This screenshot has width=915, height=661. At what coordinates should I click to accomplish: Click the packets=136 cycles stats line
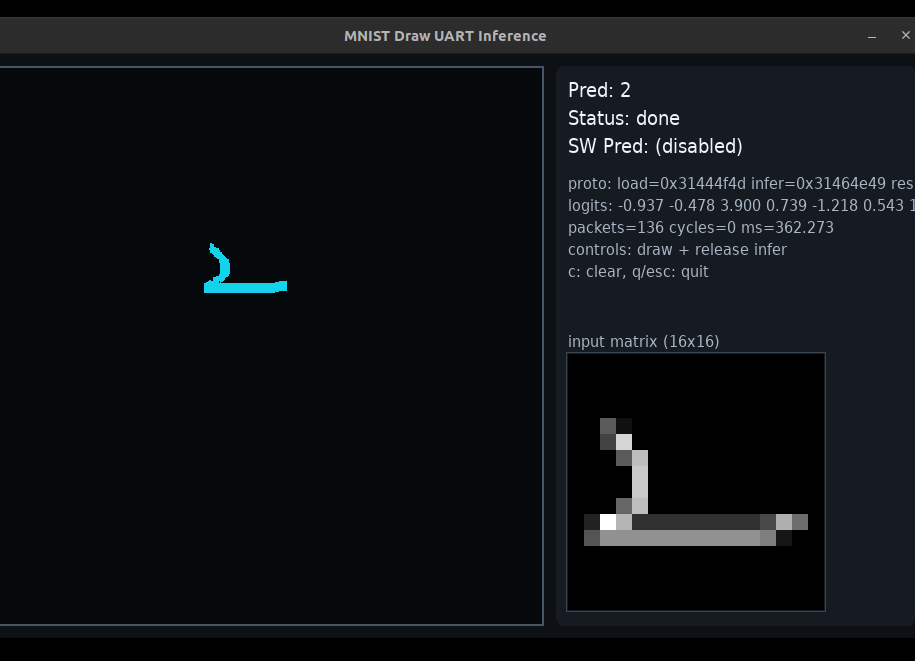[x=700, y=228]
